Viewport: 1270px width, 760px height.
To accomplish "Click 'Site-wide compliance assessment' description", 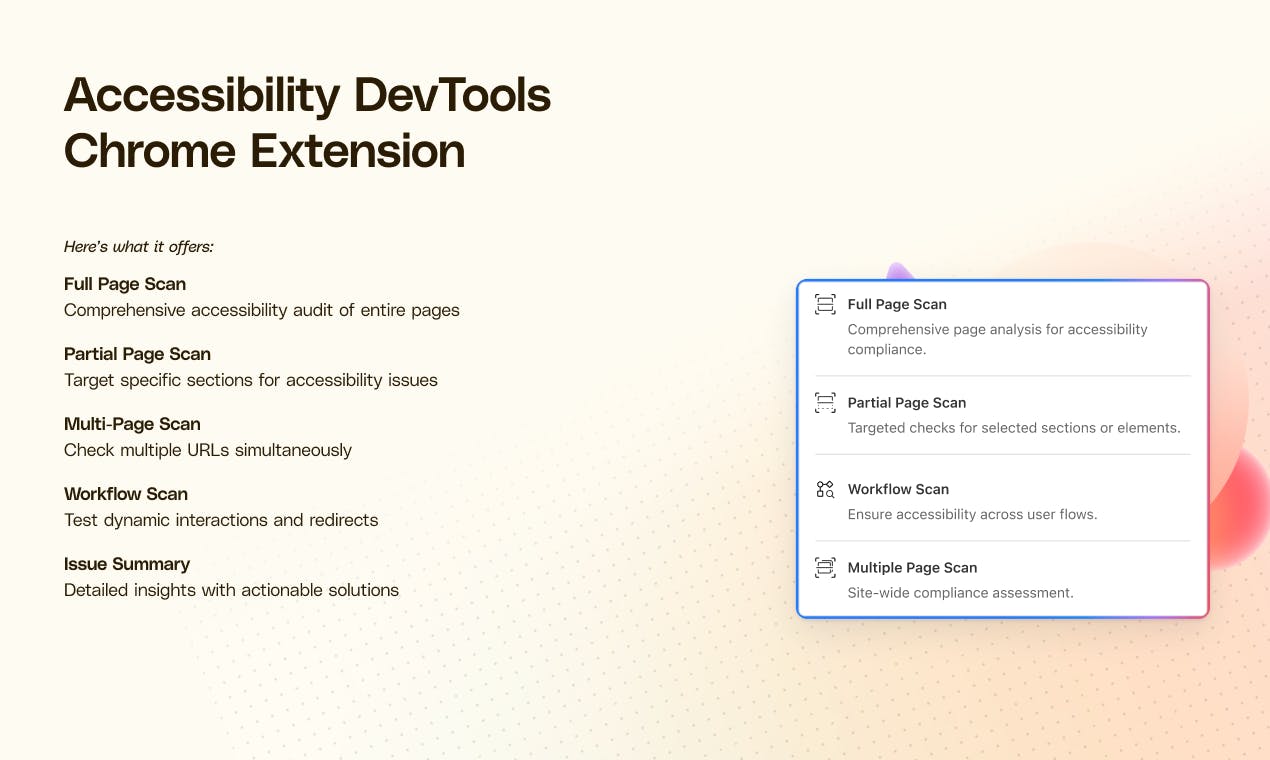I will click(x=961, y=592).
